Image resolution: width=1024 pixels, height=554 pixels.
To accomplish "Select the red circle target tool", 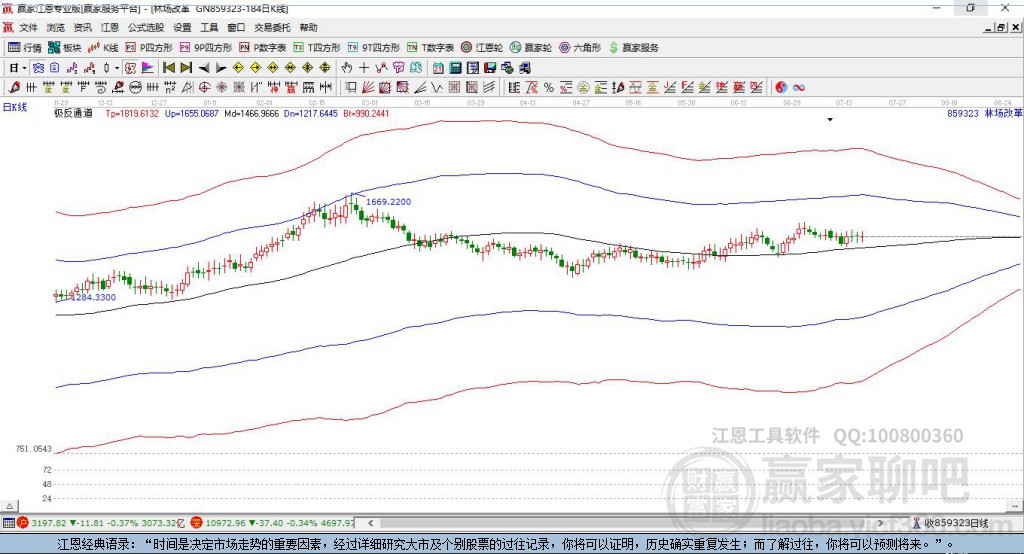I will 204,87.
